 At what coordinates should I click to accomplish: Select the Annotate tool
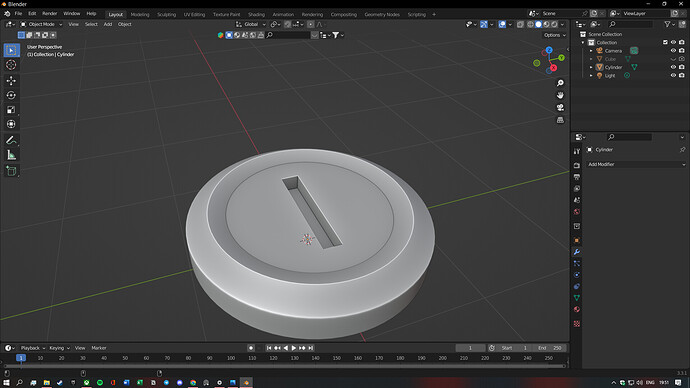pyautogui.click(x=11, y=140)
